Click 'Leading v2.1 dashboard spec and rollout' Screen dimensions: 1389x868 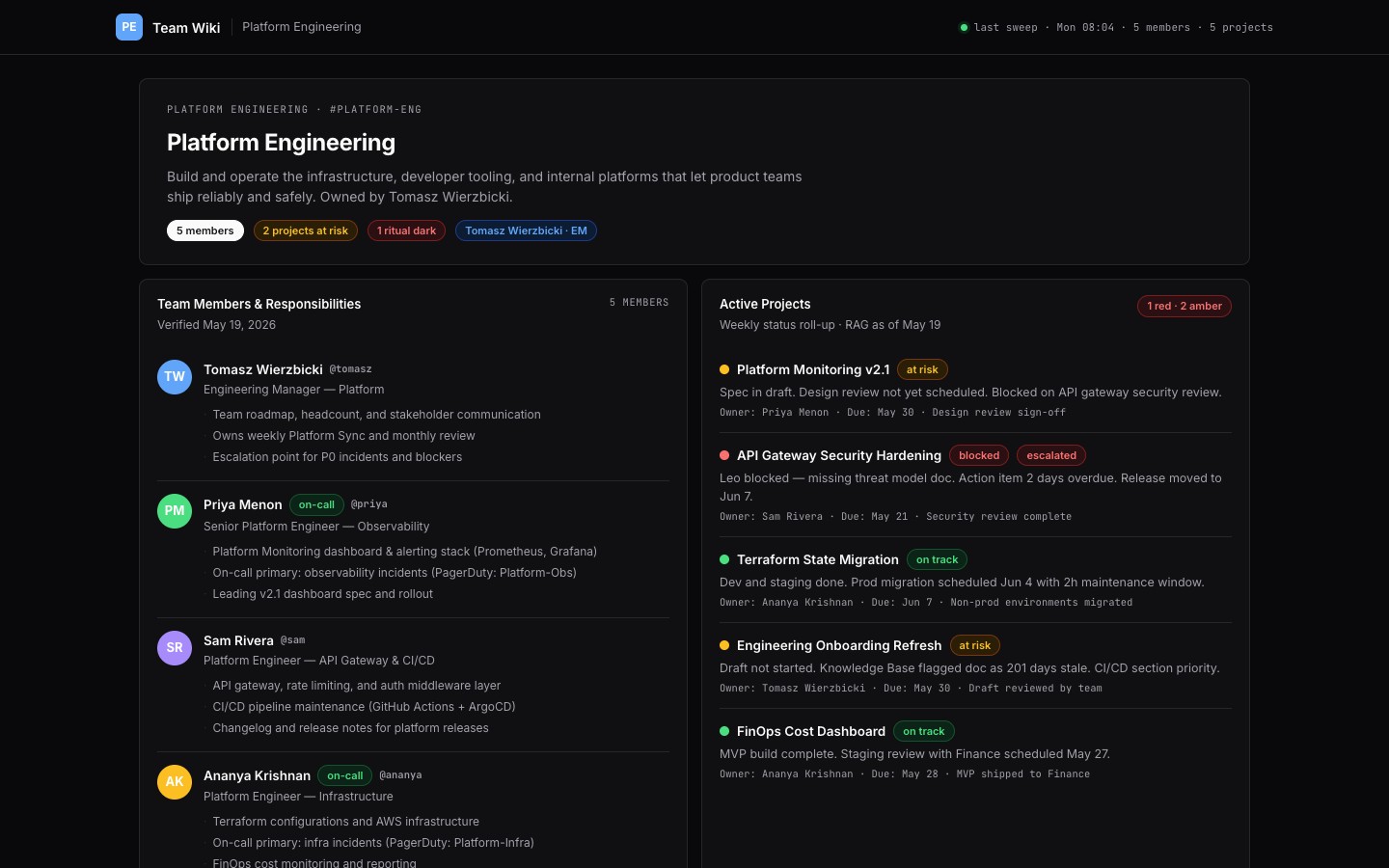click(323, 594)
